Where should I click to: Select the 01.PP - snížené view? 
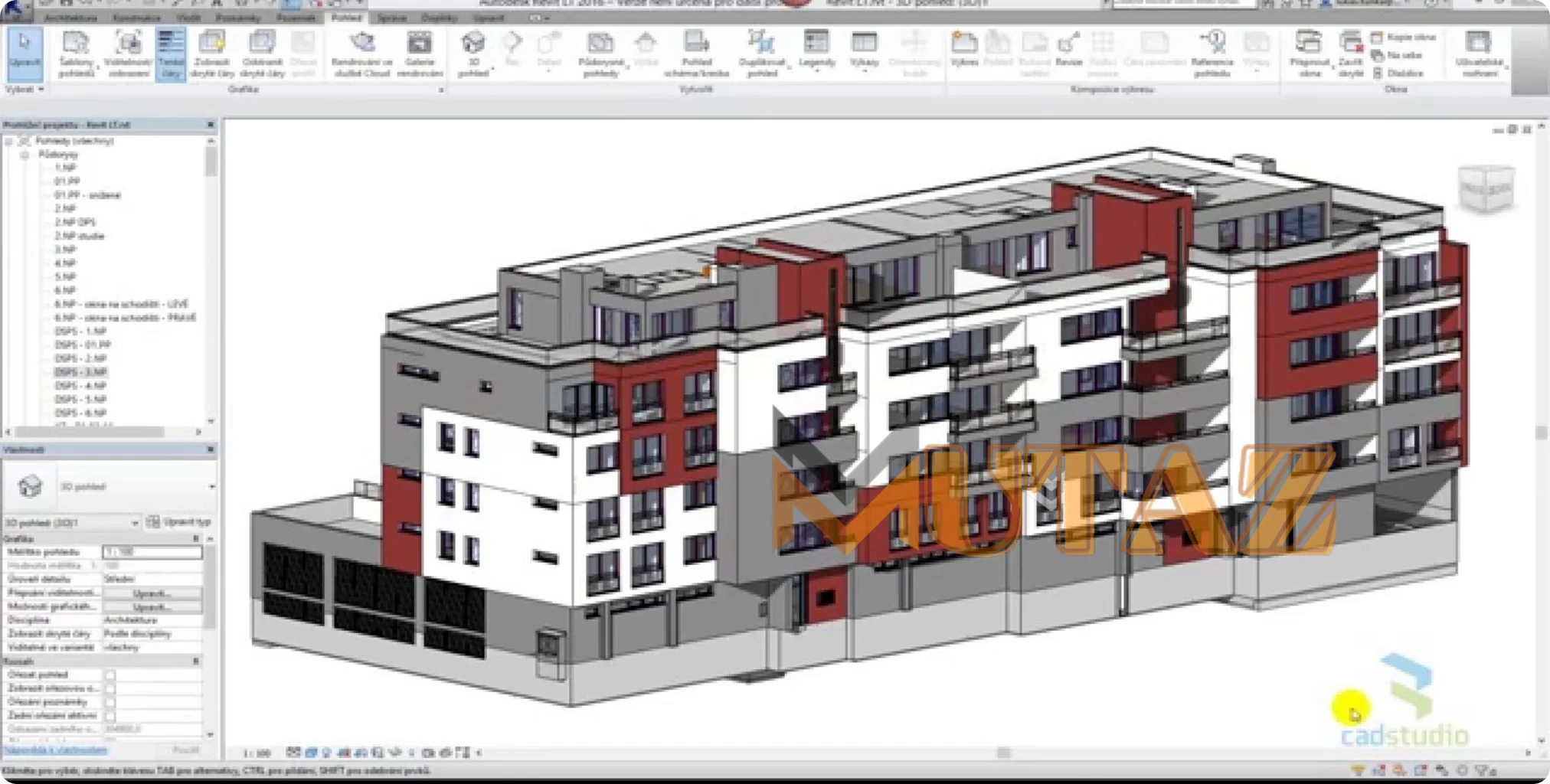[x=87, y=195]
